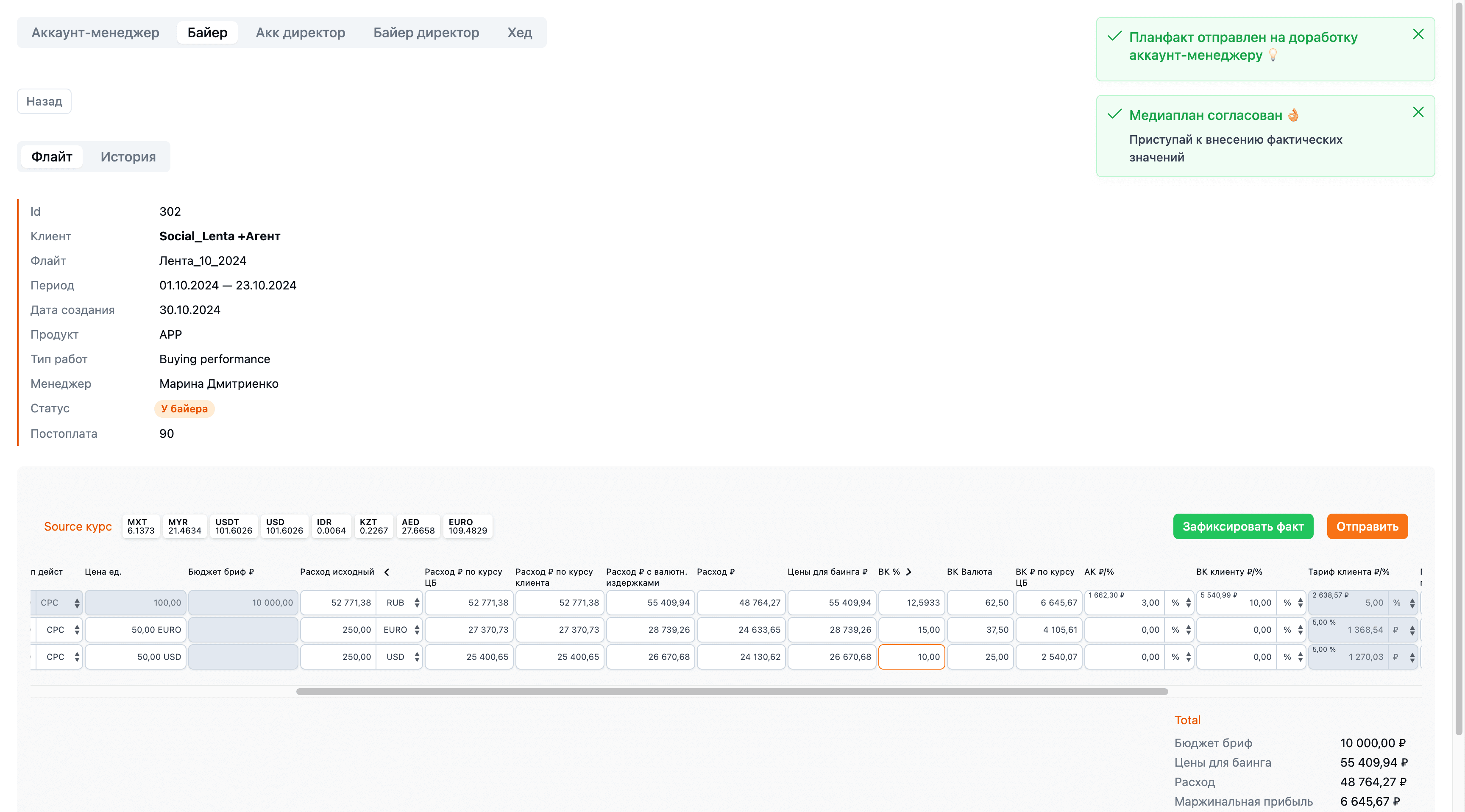
Task: Switch to the Хед tab
Action: tap(519, 32)
